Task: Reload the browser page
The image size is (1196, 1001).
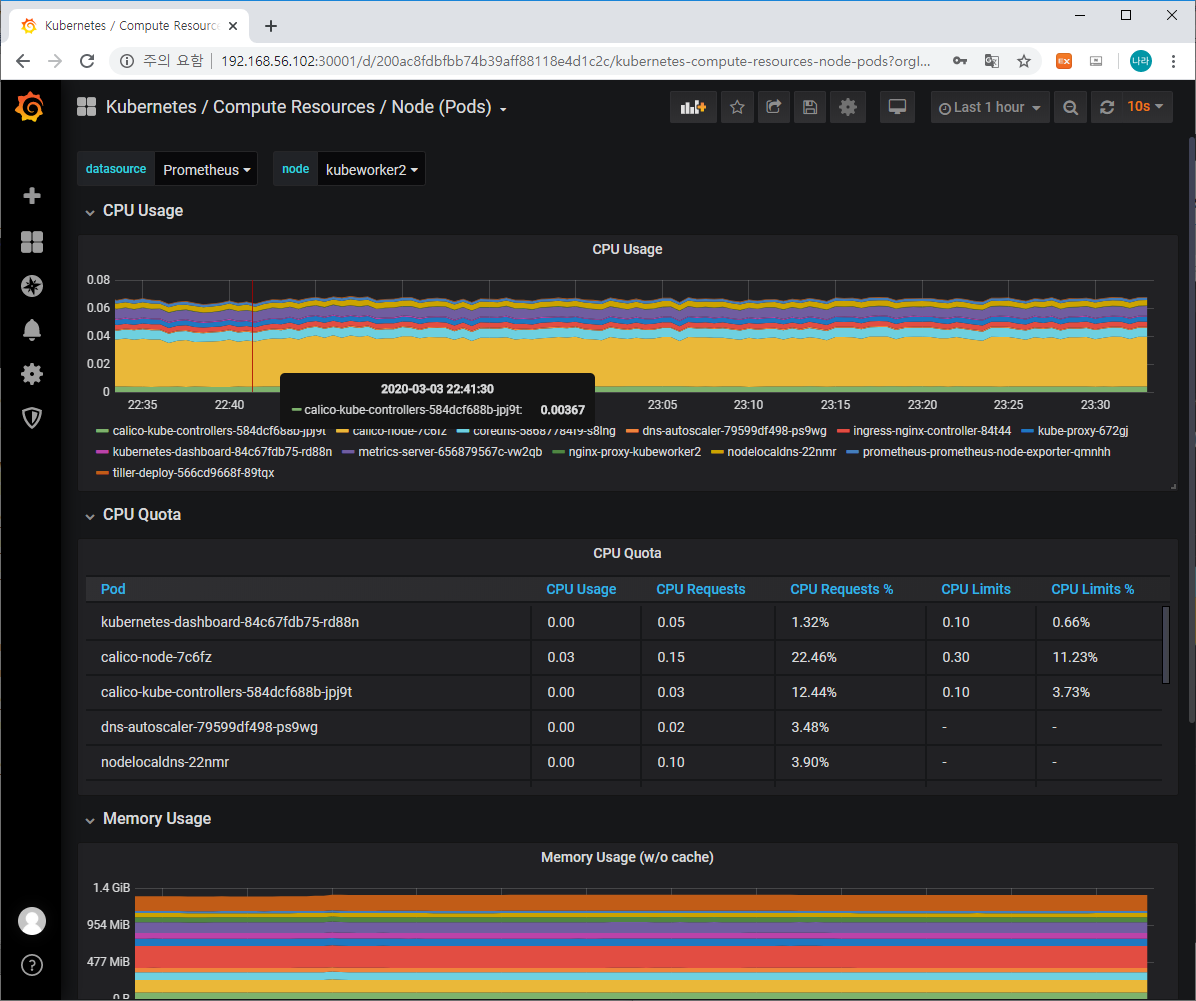Action: pyautogui.click(x=87, y=61)
